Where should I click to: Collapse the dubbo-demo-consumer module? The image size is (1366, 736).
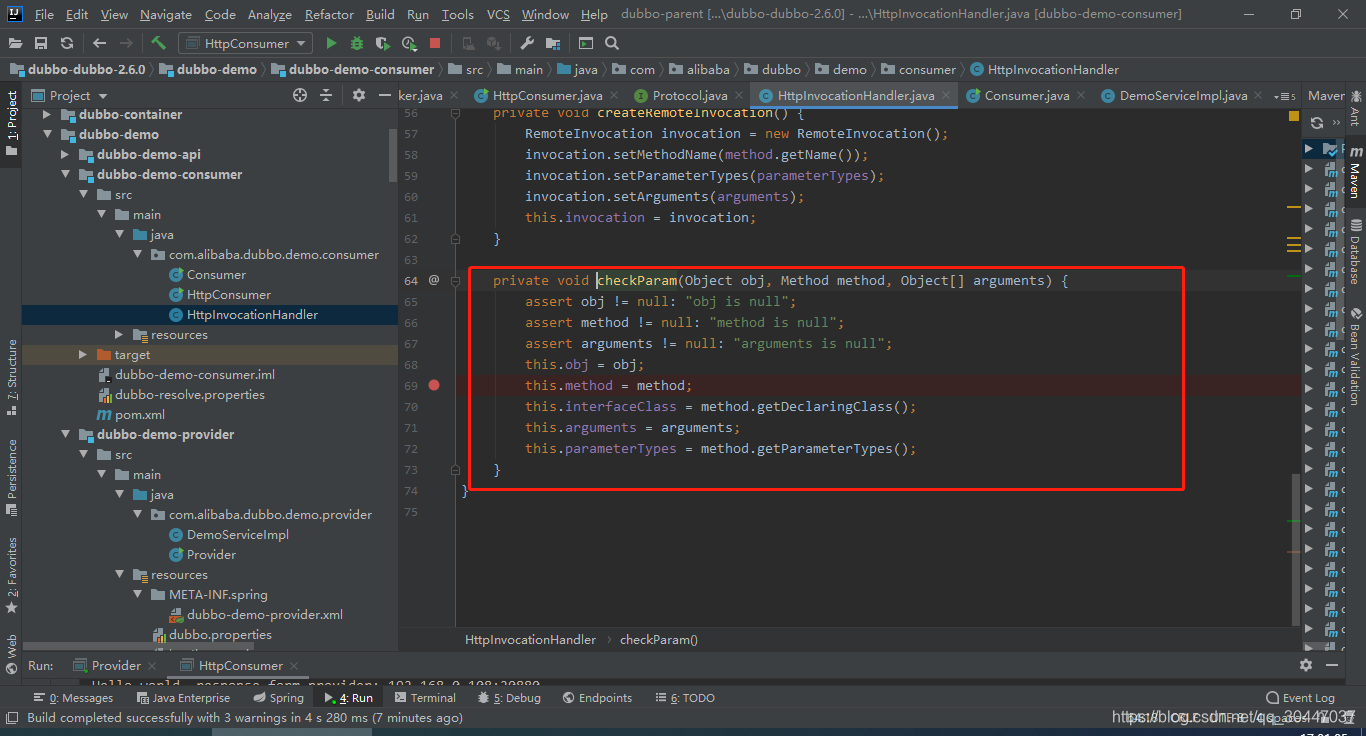point(66,175)
